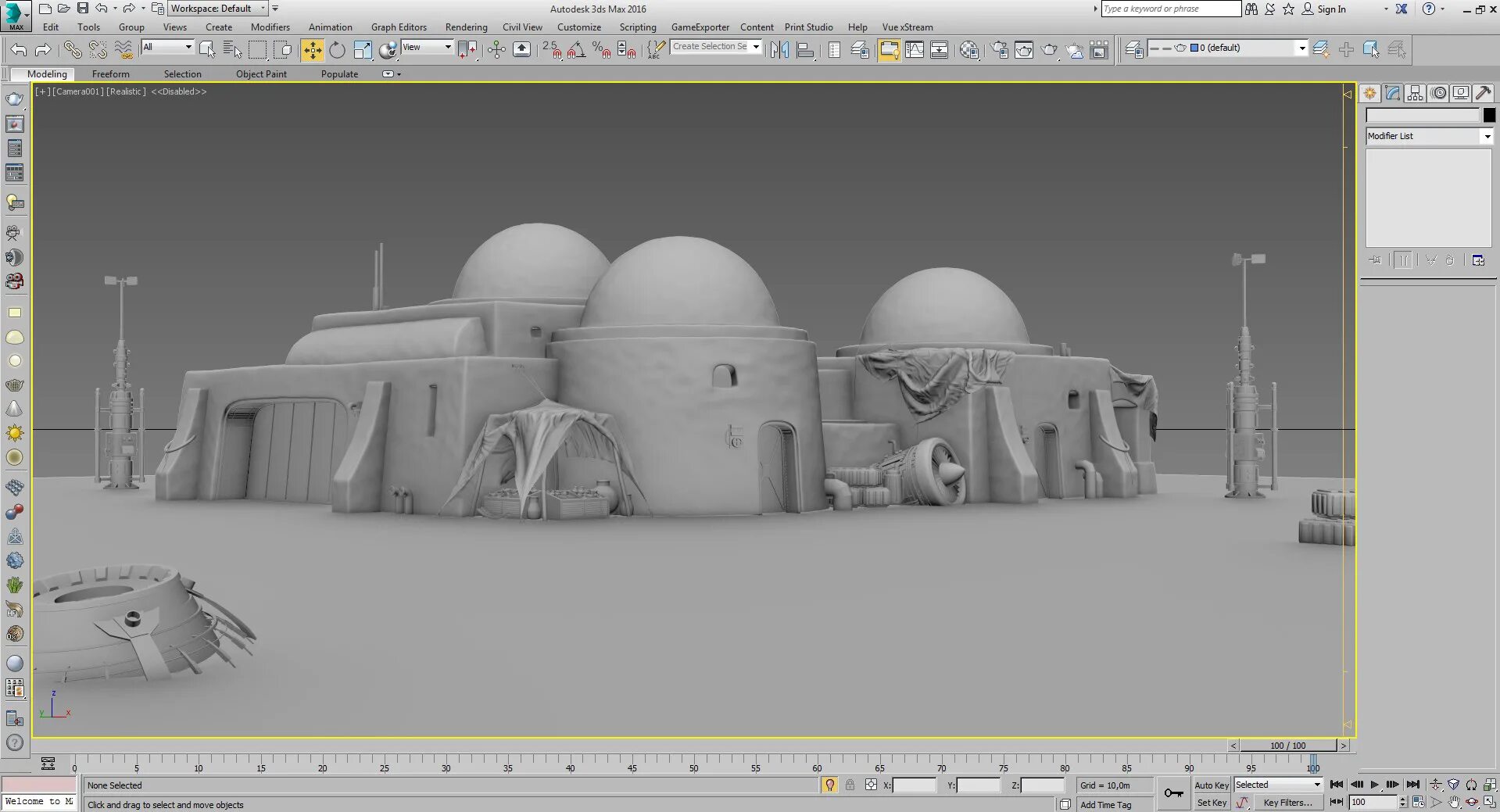The image size is (1500, 812).
Task: Toggle the Auto Key animation mode
Action: [1212, 785]
